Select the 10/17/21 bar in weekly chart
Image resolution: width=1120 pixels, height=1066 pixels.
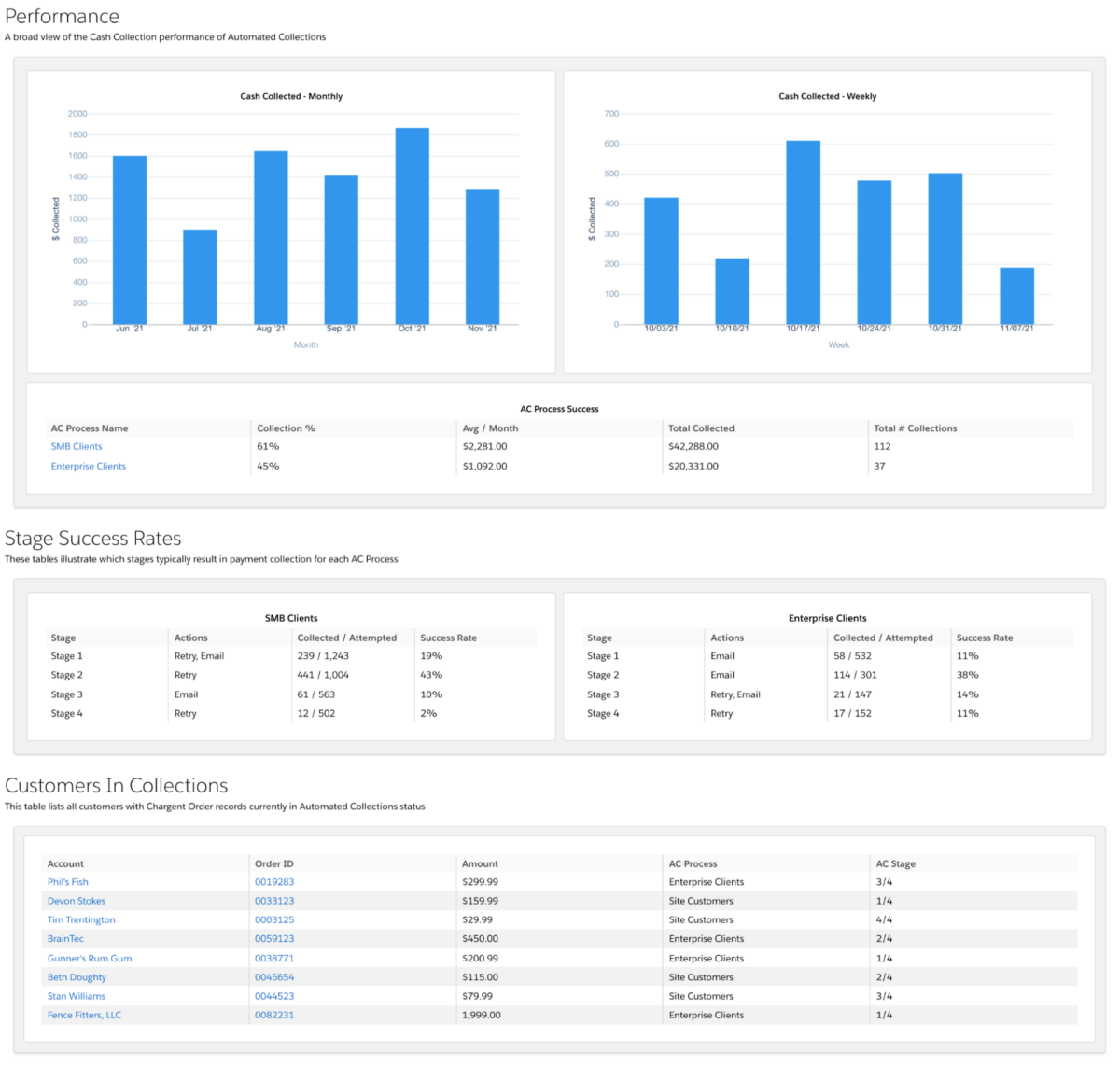pyautogui.click(x=803, y=233)
